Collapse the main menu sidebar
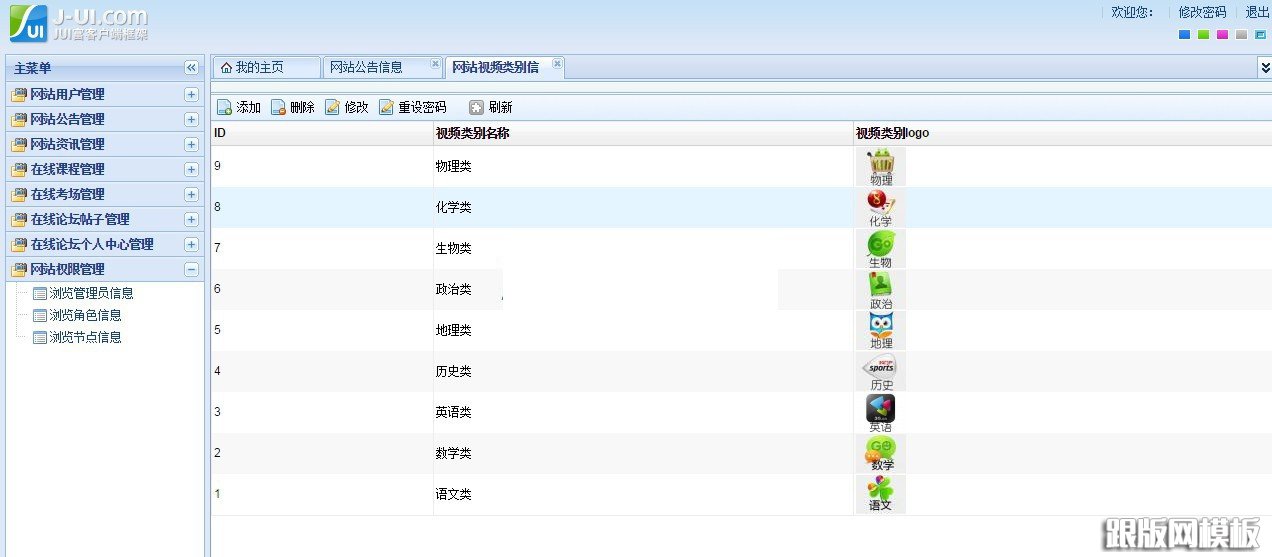 coord(191,68)
